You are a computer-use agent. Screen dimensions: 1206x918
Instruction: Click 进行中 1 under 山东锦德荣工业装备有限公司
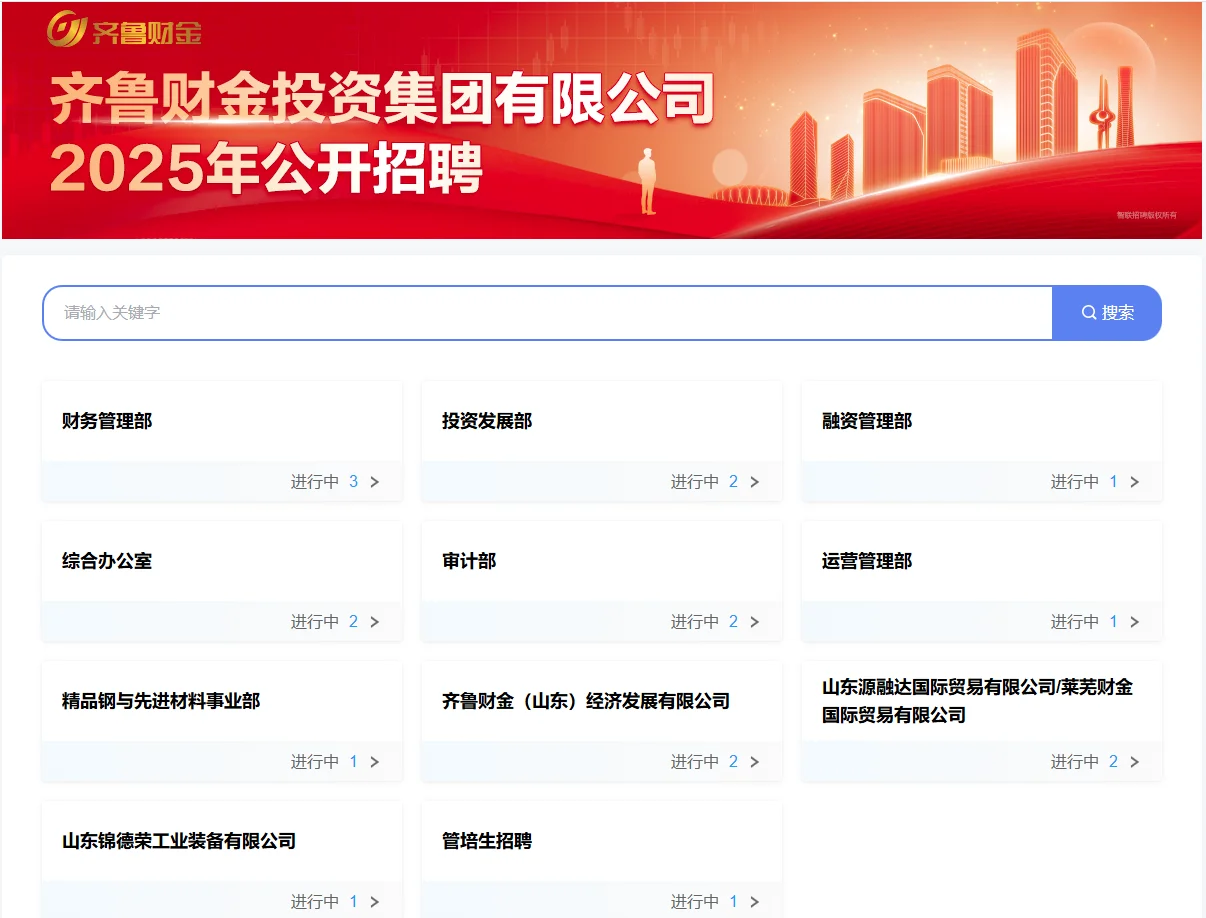pos(325,902)
